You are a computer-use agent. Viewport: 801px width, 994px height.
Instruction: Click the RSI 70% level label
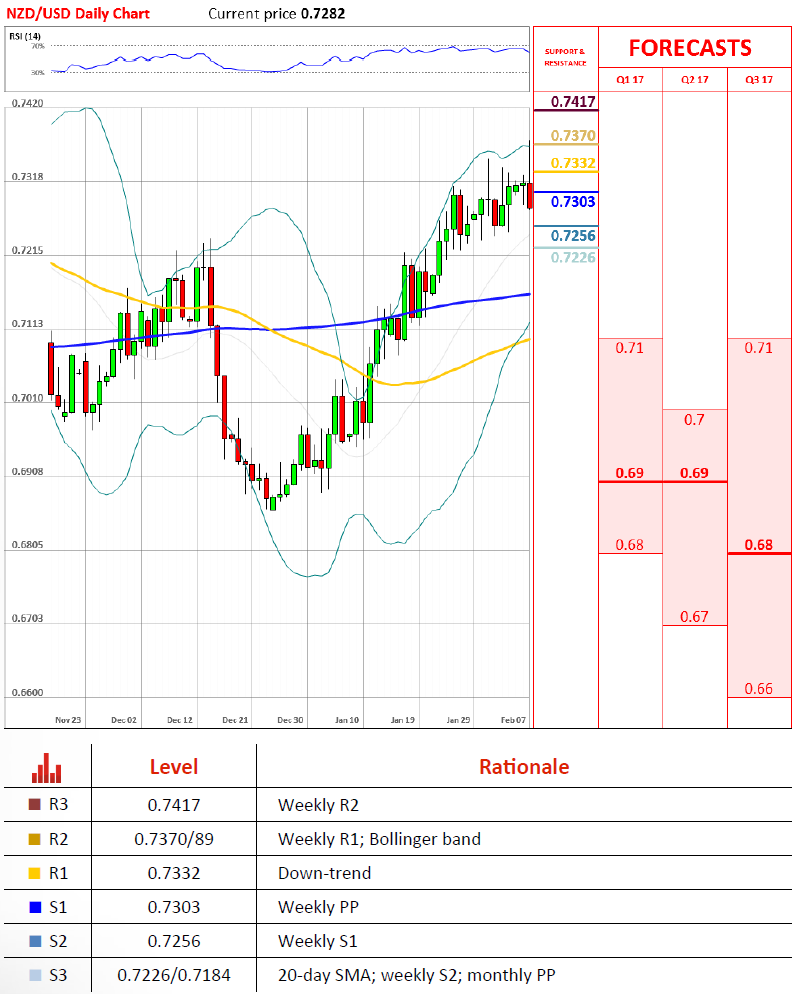pos(38,46)
